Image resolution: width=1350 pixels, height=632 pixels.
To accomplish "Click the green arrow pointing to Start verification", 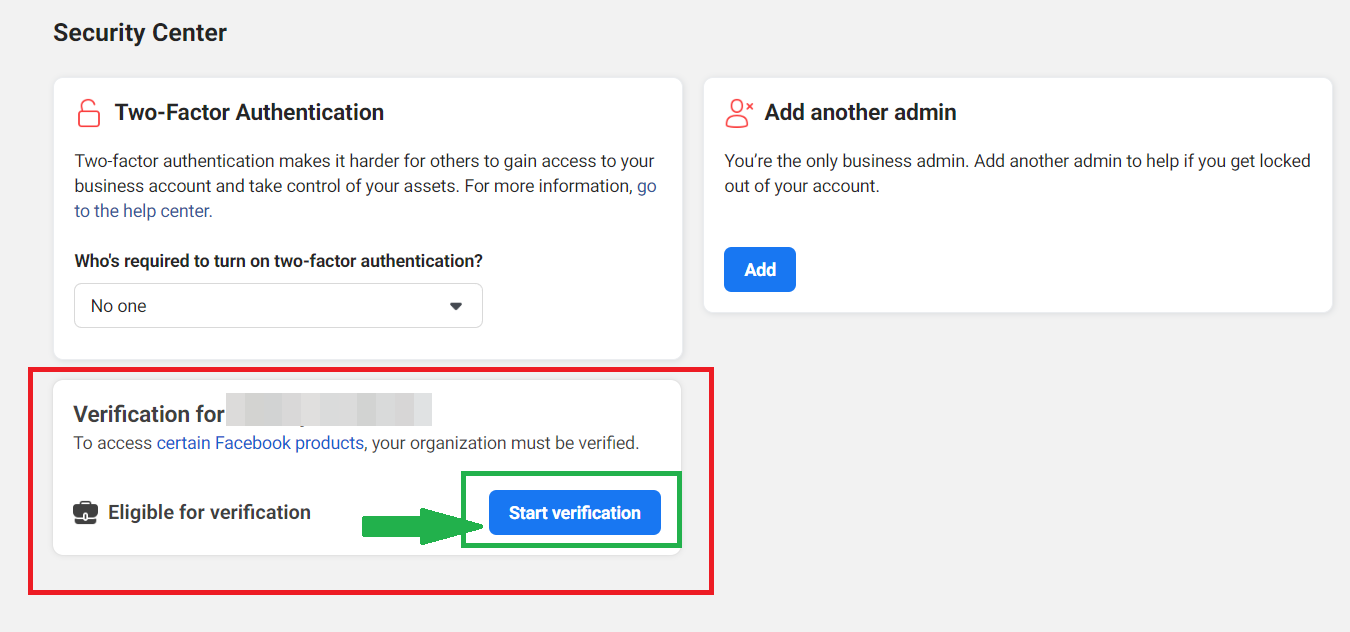I will pyautogui.click(x=417, y=524).
